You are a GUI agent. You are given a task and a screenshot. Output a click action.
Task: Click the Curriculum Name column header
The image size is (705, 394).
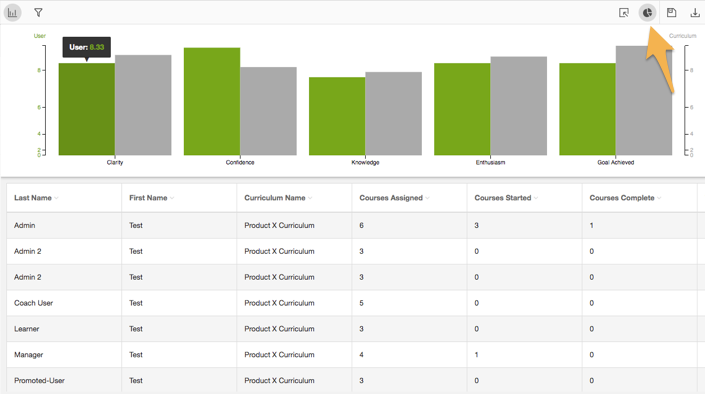(x=275, y=198)
